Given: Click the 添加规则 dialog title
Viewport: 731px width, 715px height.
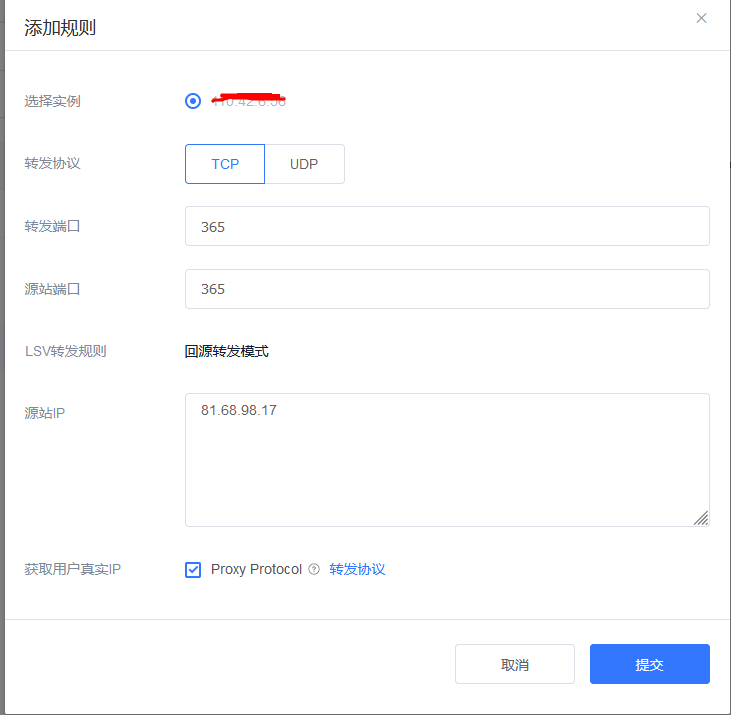Looking at the screenshot, I should coord(60,28).
